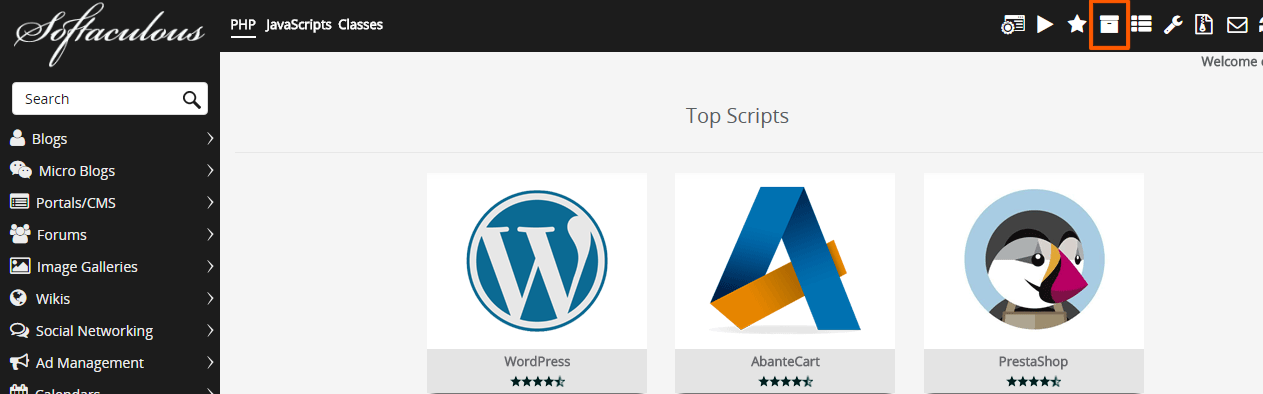Image resolution: width=1263 pixels, height=394 pixels.
Task: Expand the Wikis category chevron
Action: 210,298
